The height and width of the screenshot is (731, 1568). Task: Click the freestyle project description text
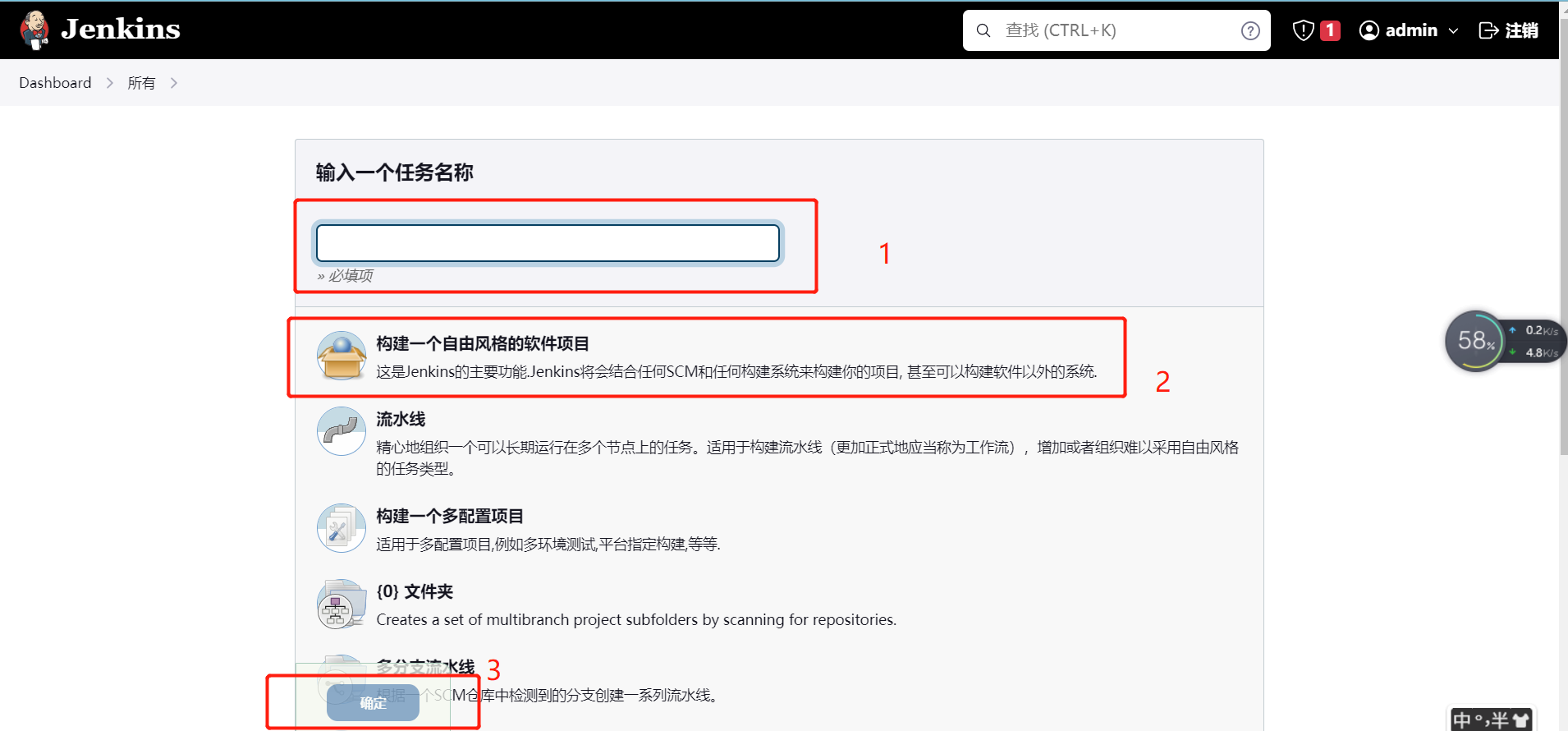736,372
